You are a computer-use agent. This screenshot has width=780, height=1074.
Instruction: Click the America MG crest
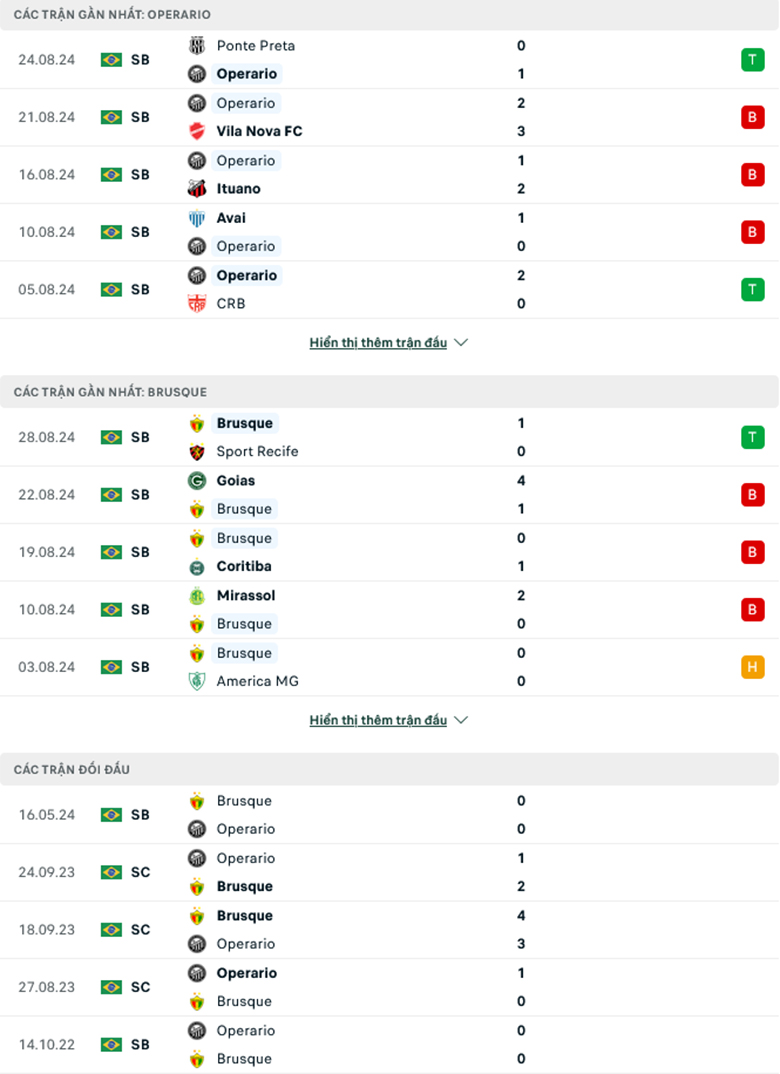click(197, 682)
